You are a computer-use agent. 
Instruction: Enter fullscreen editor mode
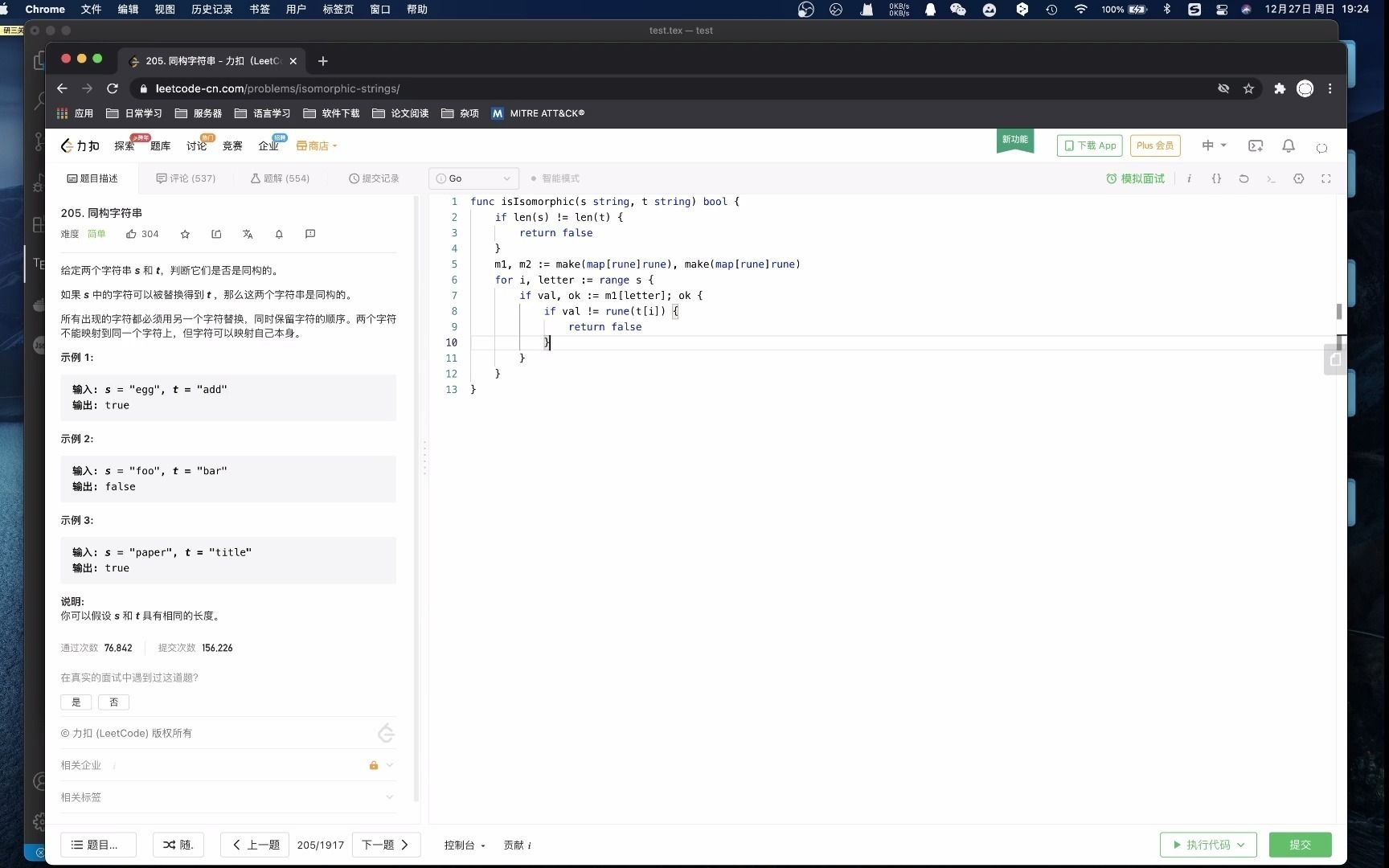click(1325, 178)
